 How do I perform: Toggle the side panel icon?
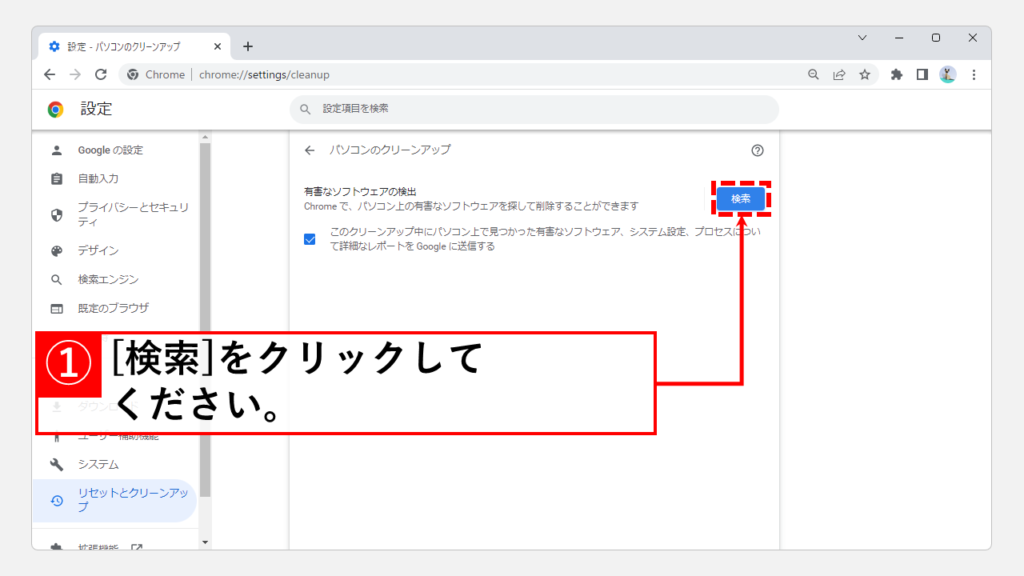[x=922, y=74]
